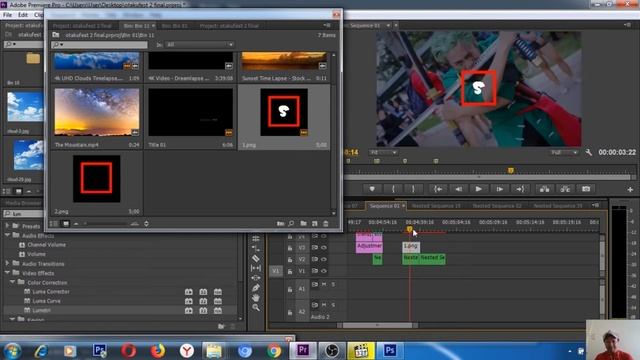Select the Luma Curve effect

pos(46,301)
